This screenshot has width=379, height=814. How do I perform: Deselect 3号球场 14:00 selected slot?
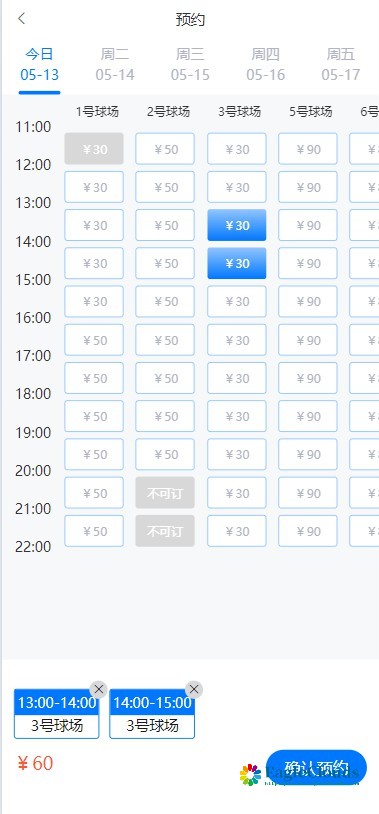pyautogui.click(x=237, y=263)
